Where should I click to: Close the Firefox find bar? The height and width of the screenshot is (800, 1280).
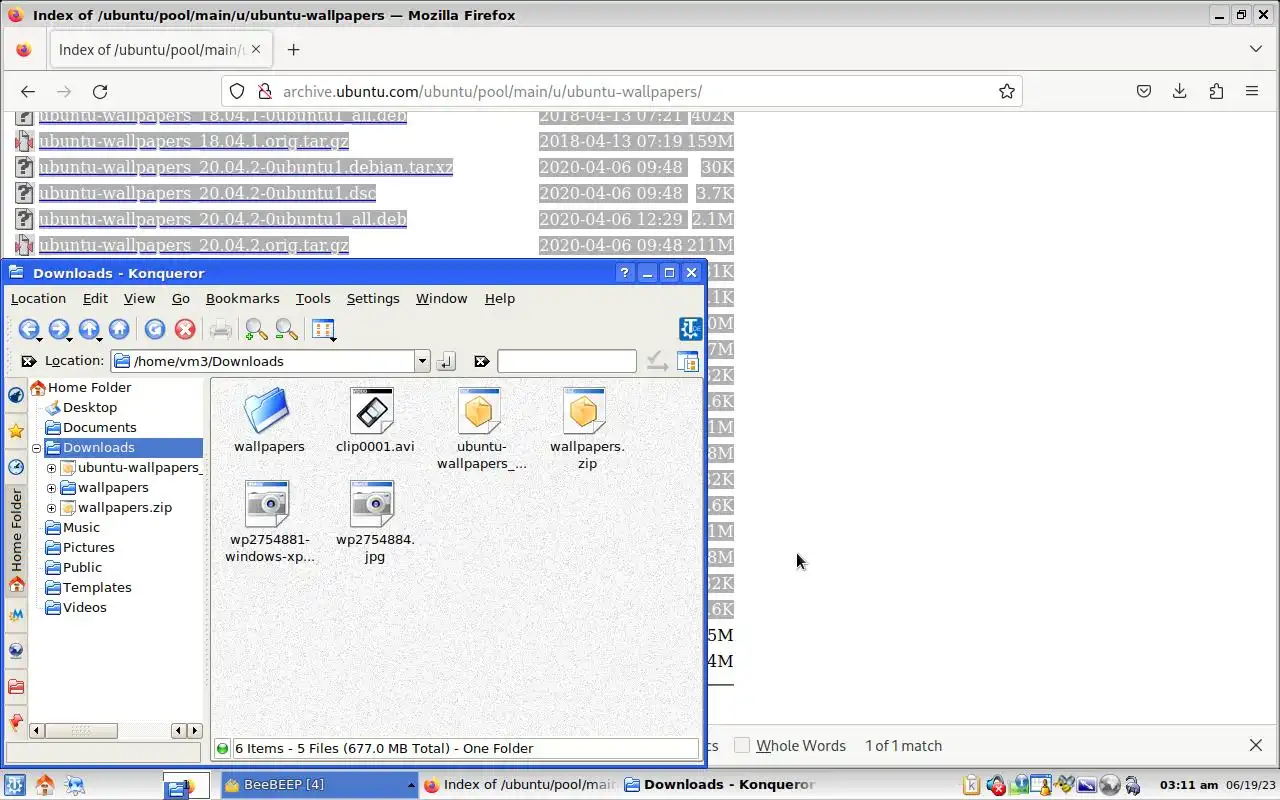coord(1256,745)
